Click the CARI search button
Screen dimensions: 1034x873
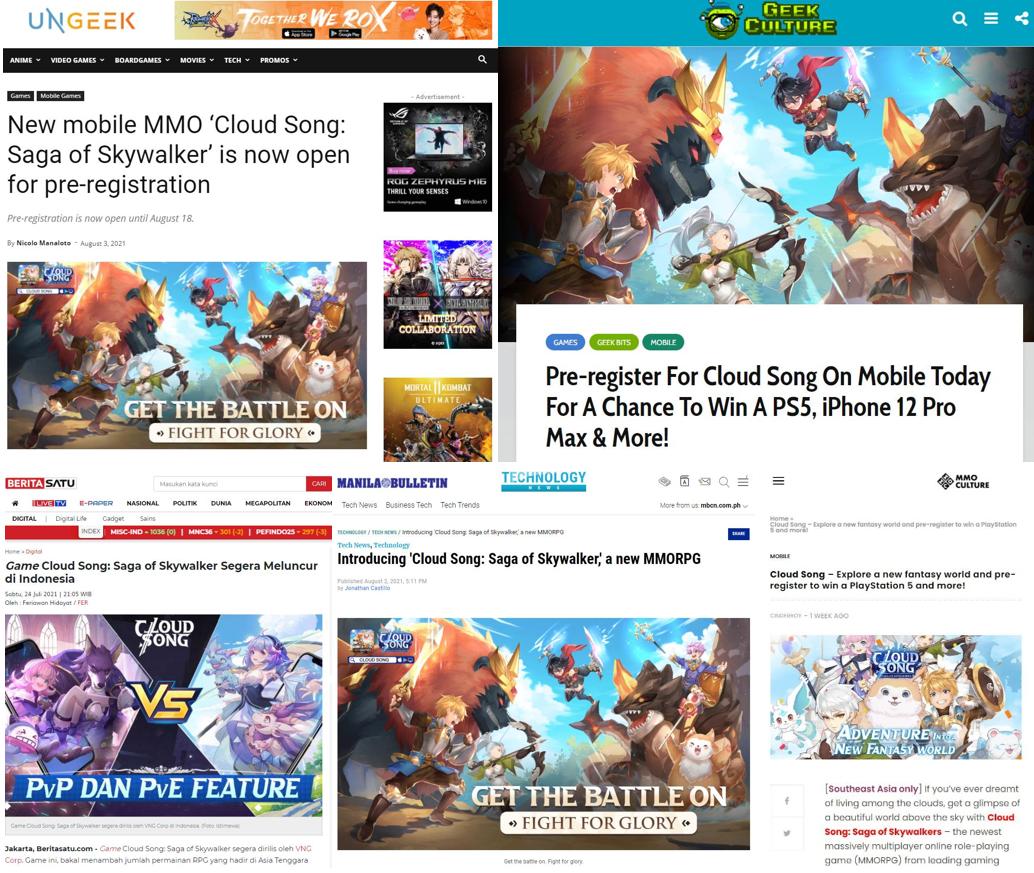tap(319, 484)
